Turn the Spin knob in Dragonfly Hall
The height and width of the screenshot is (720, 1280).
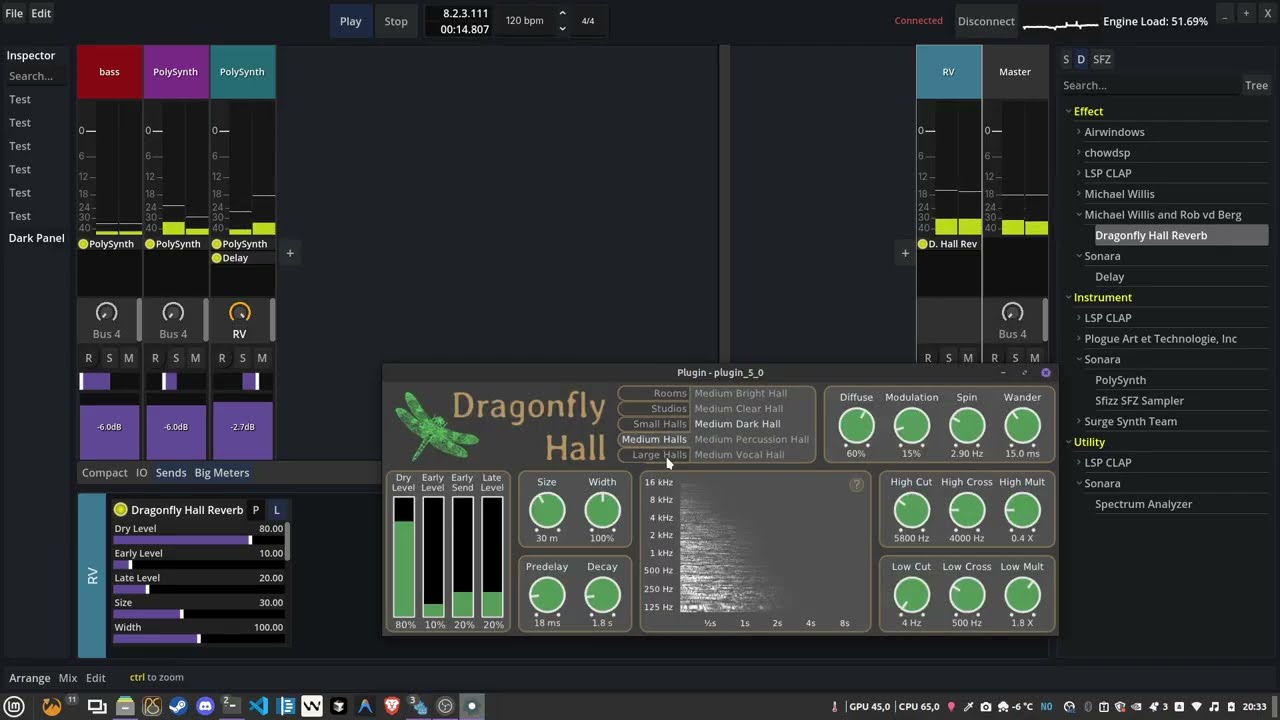(966, 427)
